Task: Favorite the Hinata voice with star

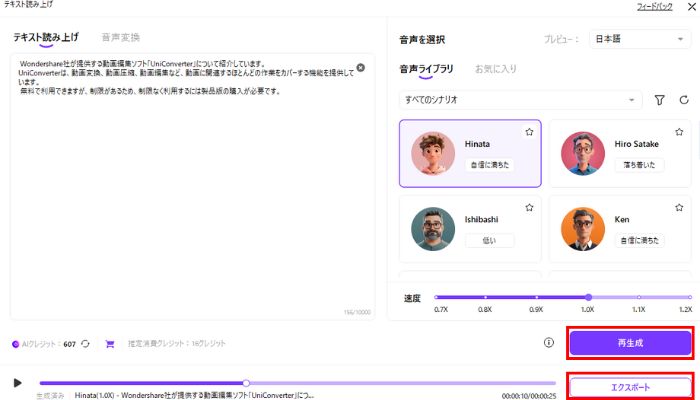Action: [x=529, y=132]
